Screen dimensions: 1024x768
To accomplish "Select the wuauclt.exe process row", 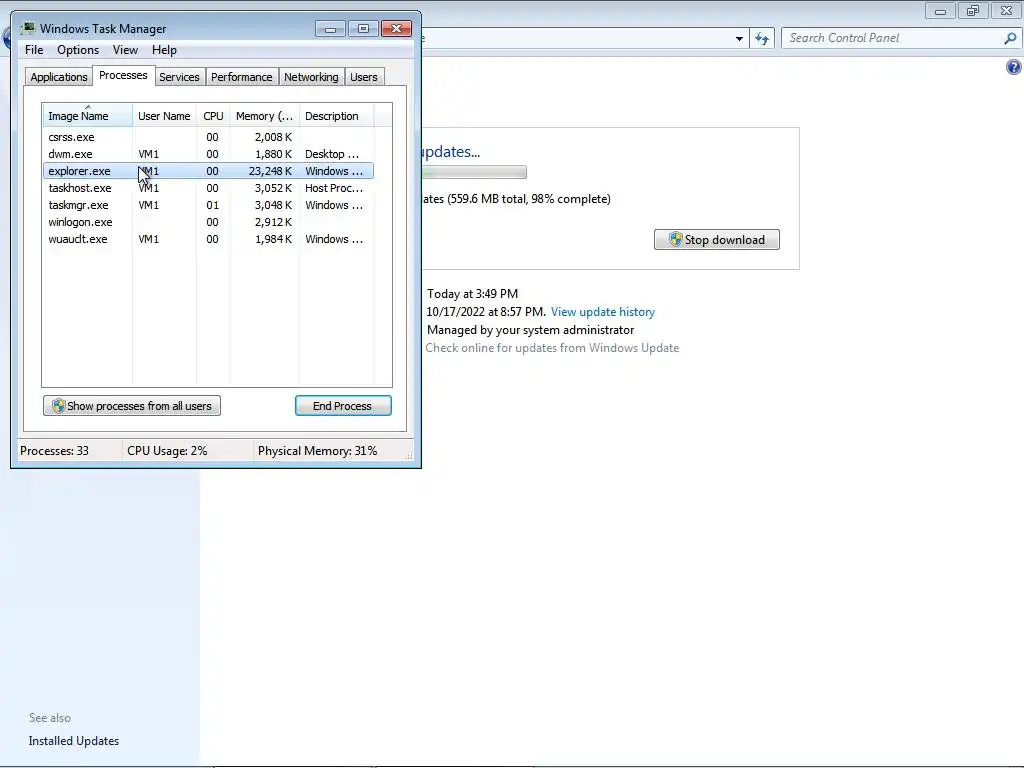I will coord(208,239).
